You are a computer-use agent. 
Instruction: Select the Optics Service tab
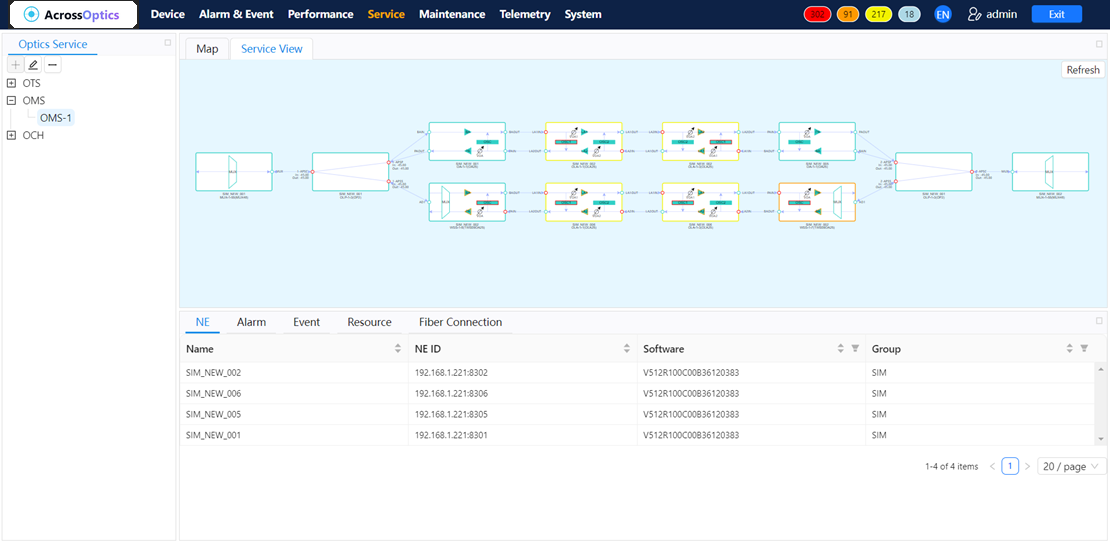53,45
